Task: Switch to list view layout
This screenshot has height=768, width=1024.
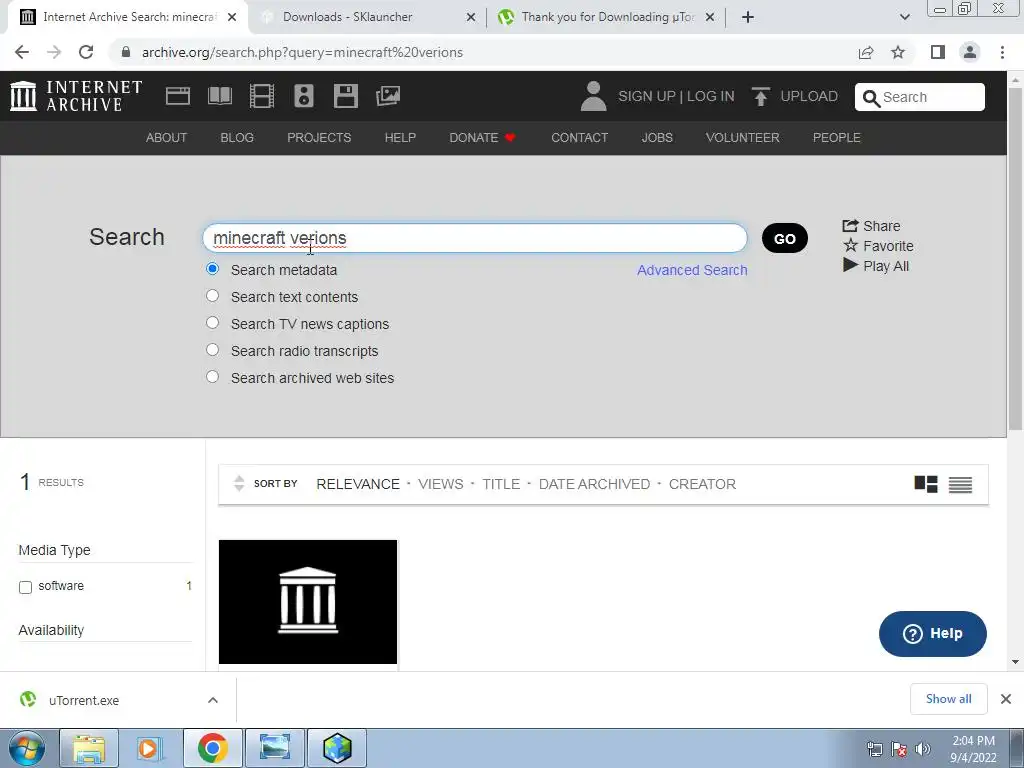Action: tap(960, 484)
